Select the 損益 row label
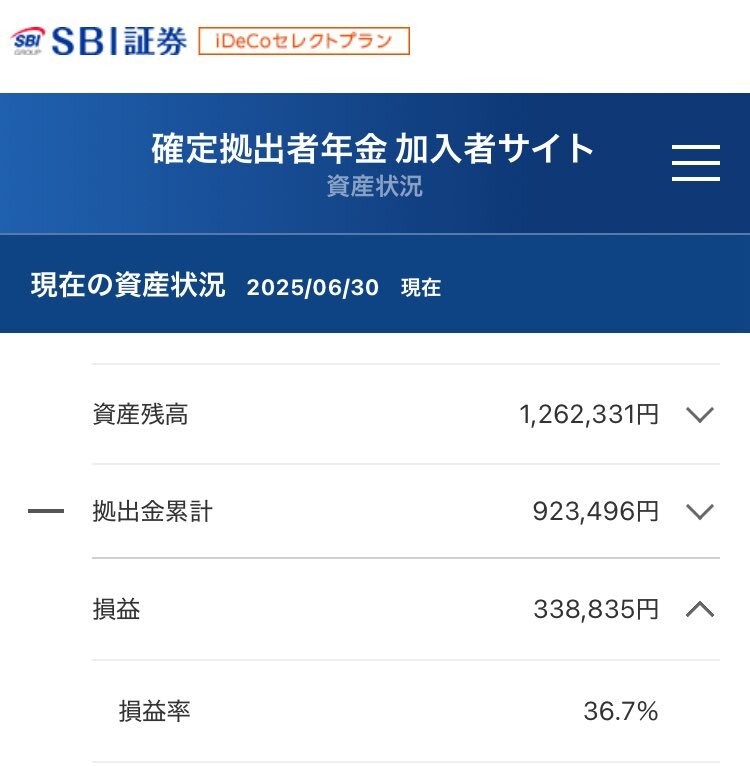This screenshot has height=766, width=750. (116, 609)
